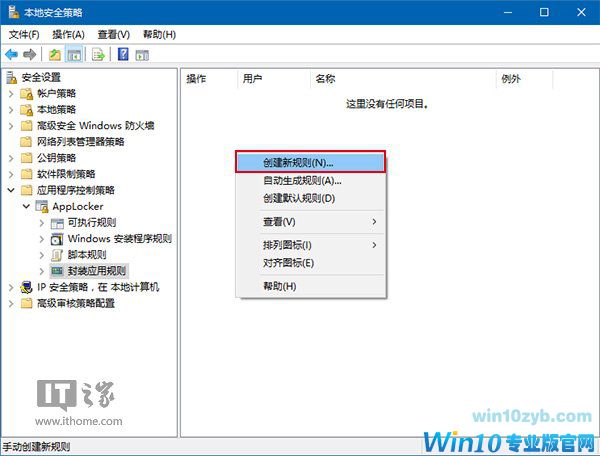
Task: Choose 对齐图标(E) in context menu
Action: 310,263
